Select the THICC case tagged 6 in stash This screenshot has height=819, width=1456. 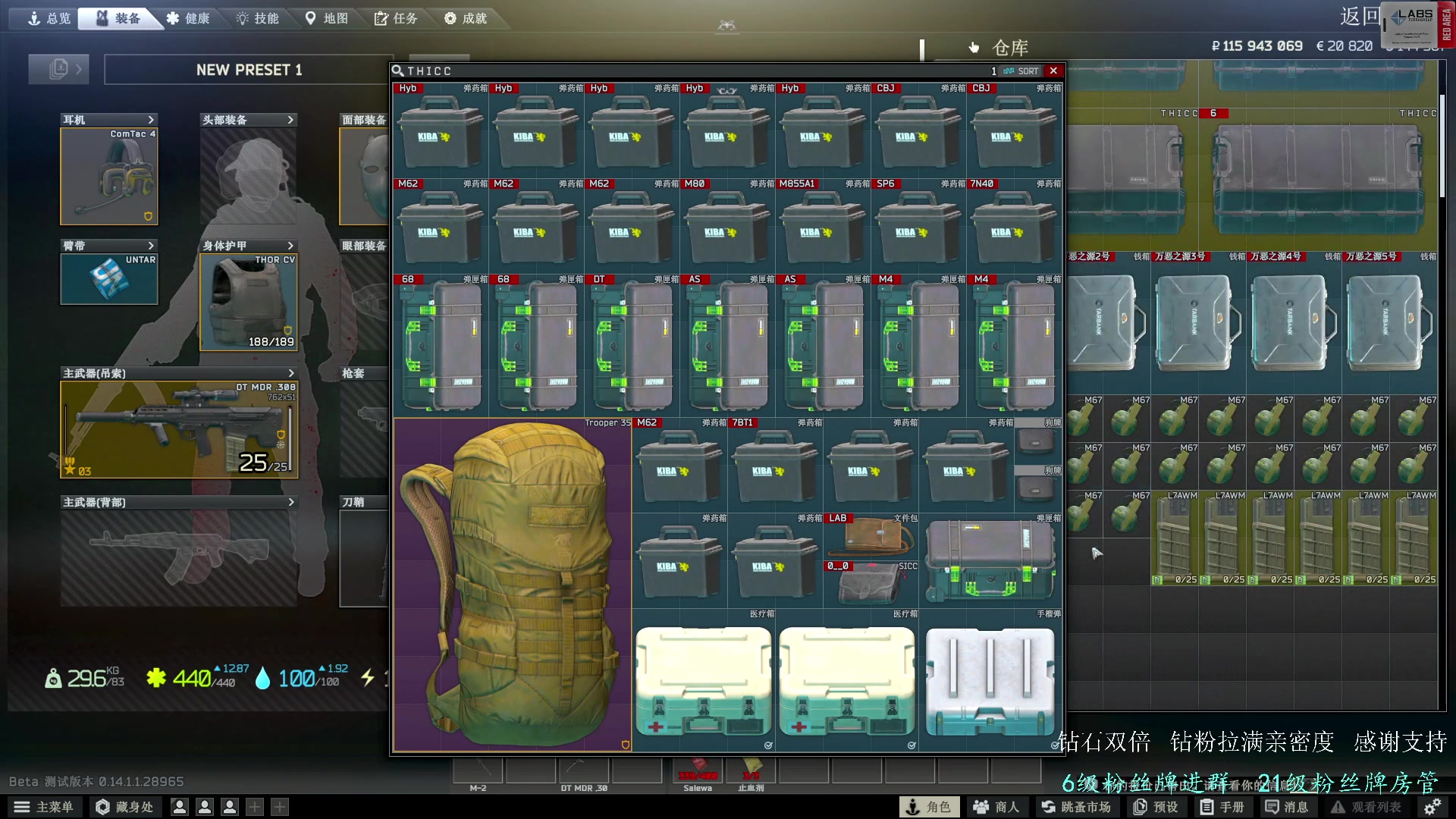point(1318,179)
